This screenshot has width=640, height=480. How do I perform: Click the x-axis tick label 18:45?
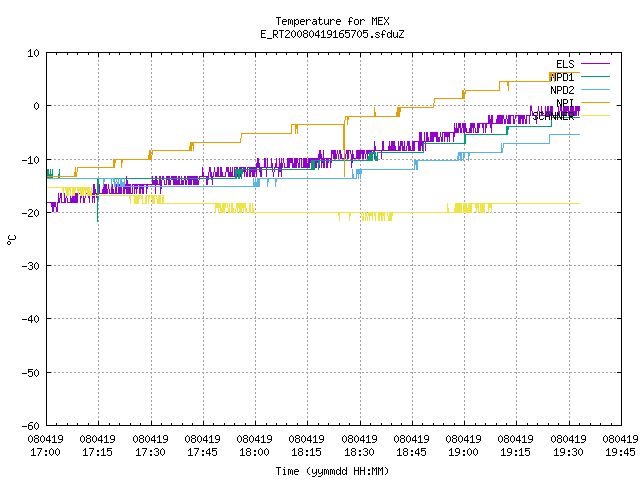coord(411,452)
